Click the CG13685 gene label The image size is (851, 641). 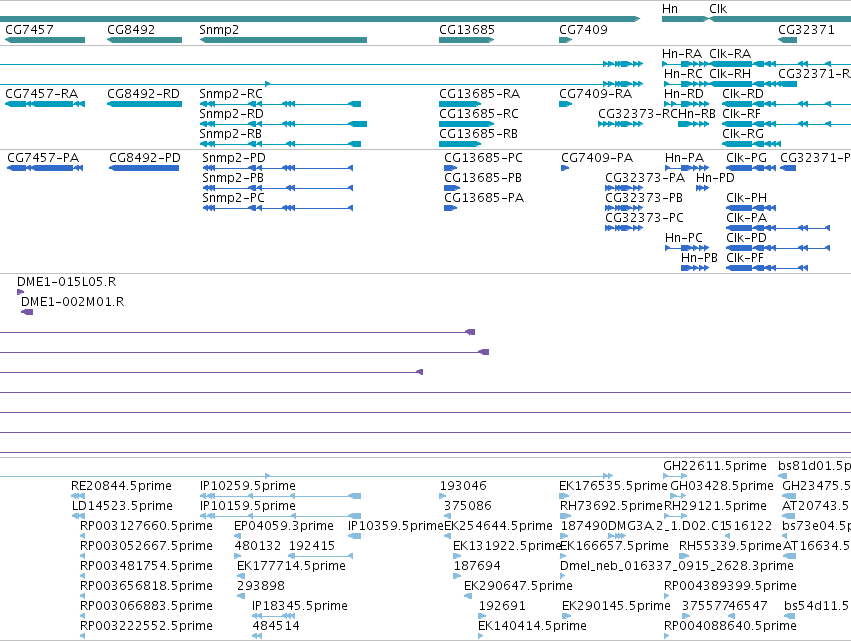point(467,30)
